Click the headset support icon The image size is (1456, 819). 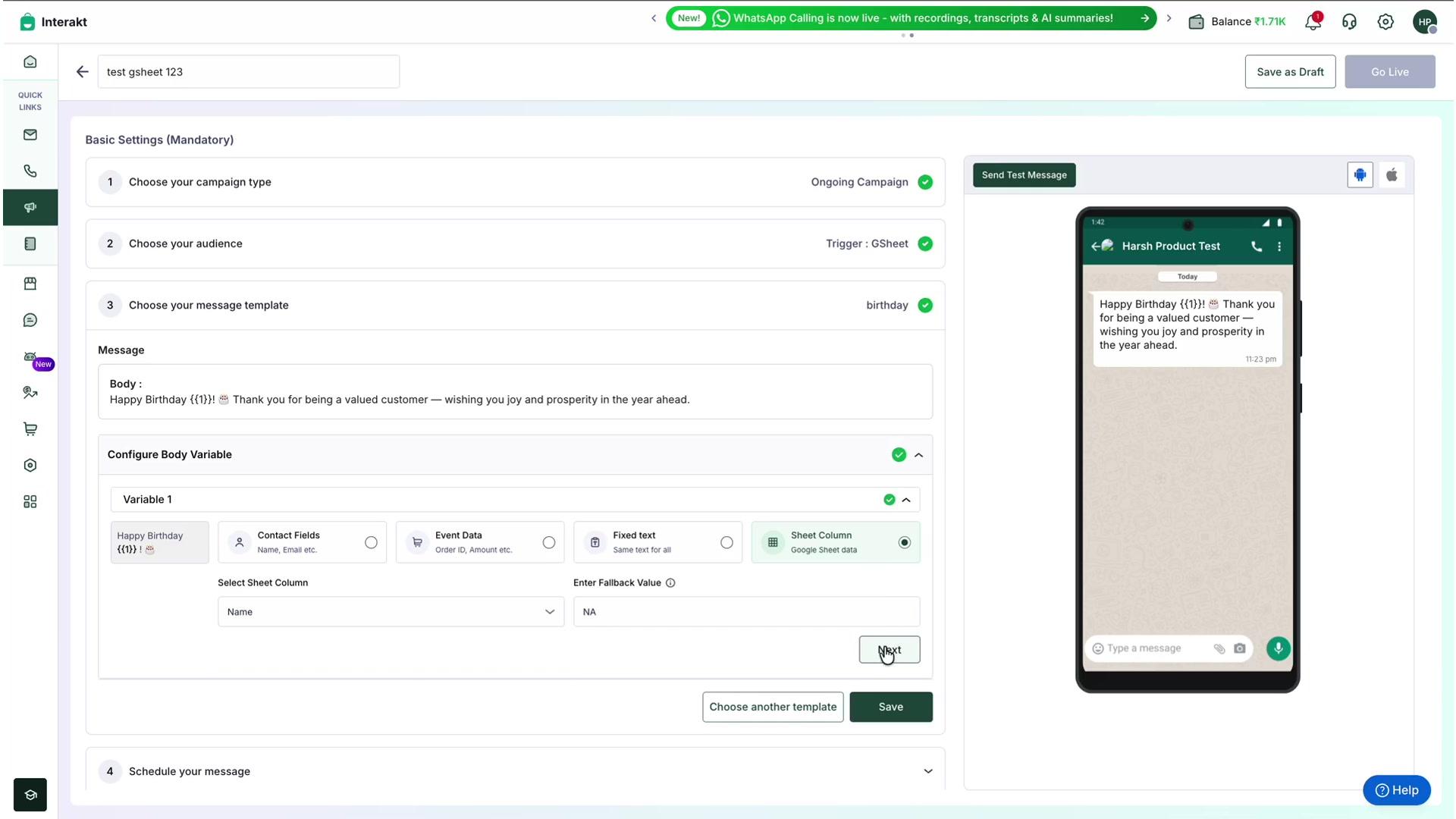1349,22
